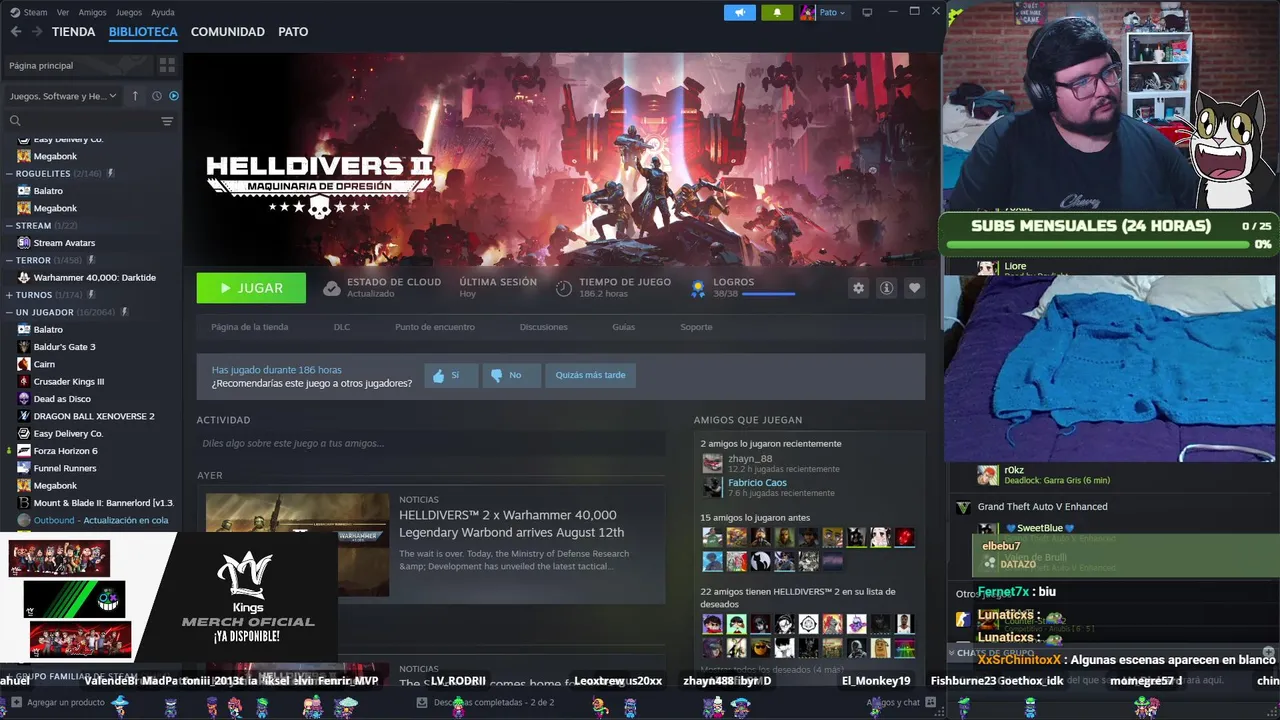The height and width of the screenshot is (720, 1280).
Task: Select Stream Avatars app icon
Action: (24, 243)
